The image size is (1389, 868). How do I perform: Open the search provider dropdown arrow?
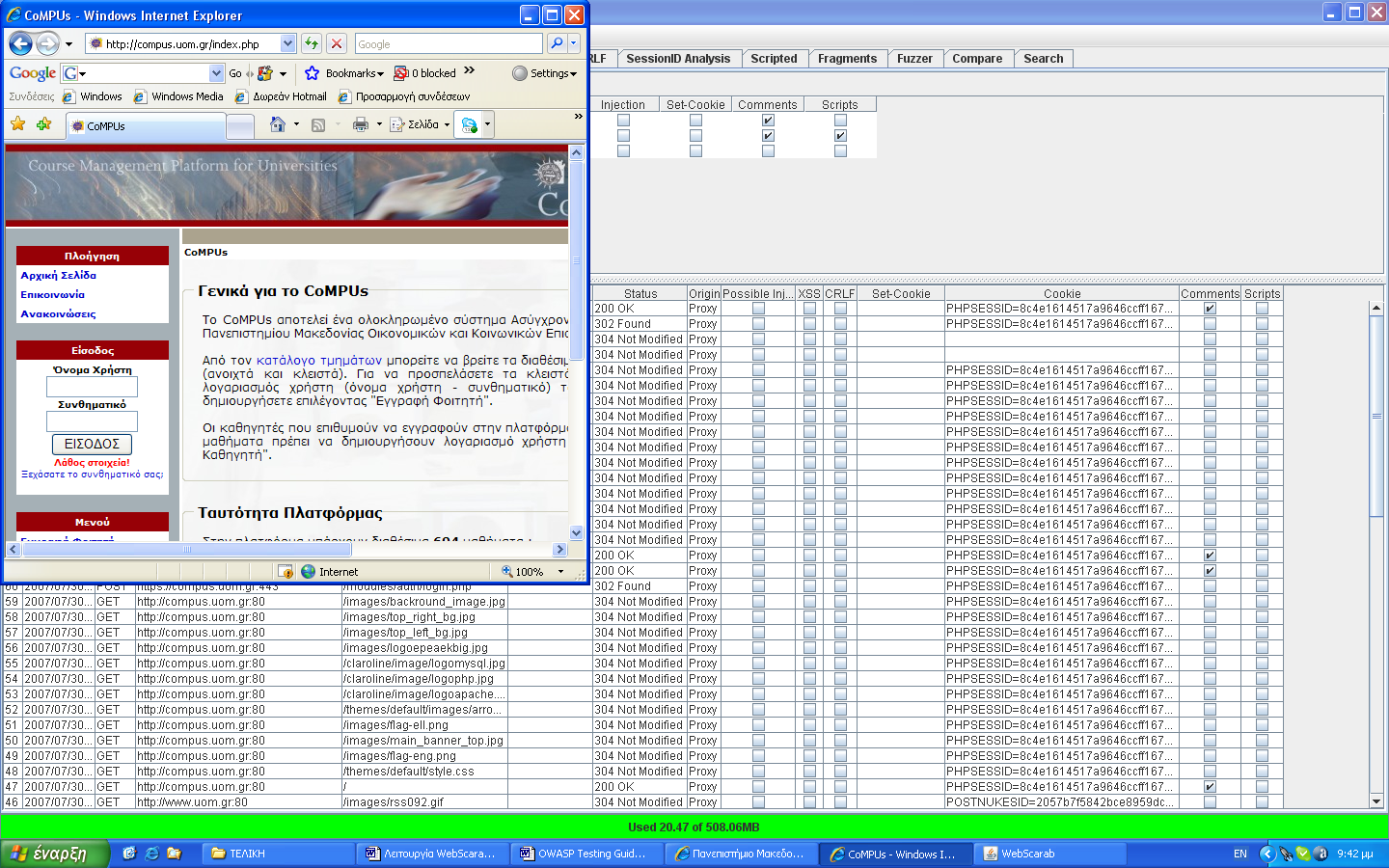pyautogui.click(x=573, y=43)
